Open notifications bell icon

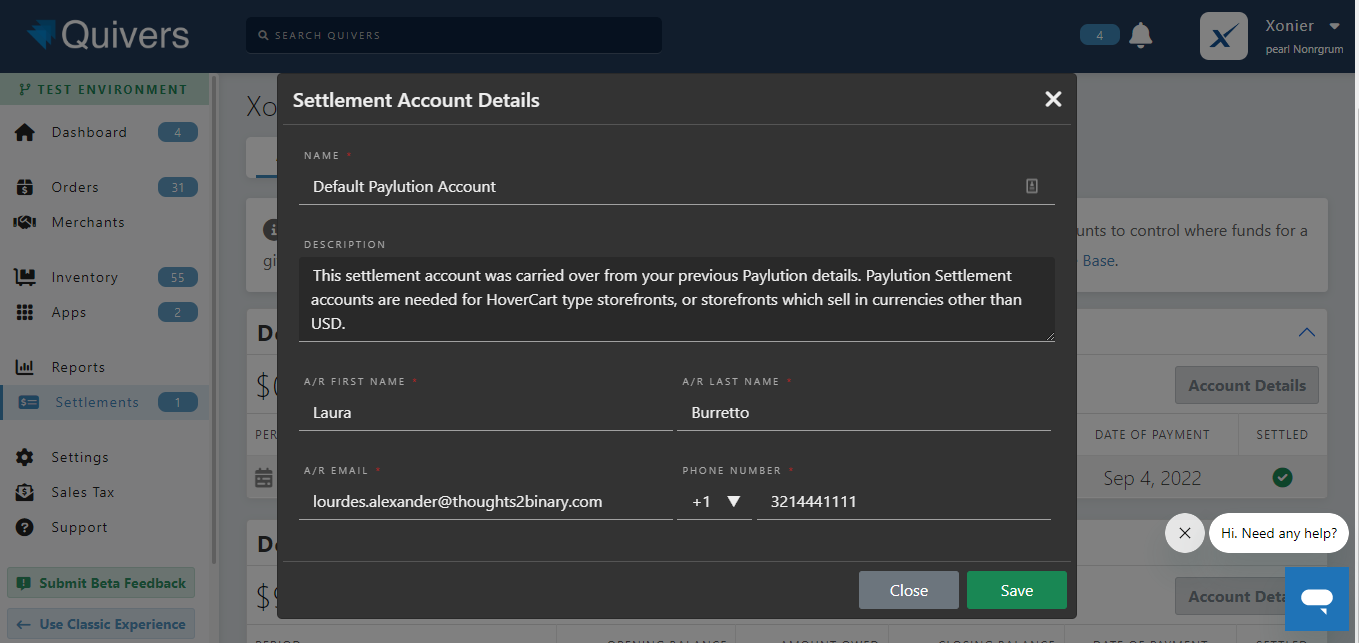coord(1140,35)
